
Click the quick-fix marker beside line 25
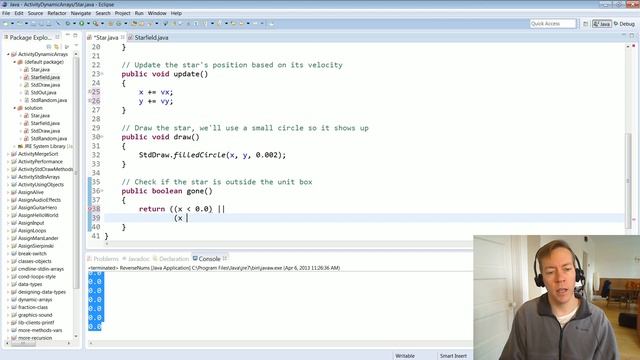point(90,92)
